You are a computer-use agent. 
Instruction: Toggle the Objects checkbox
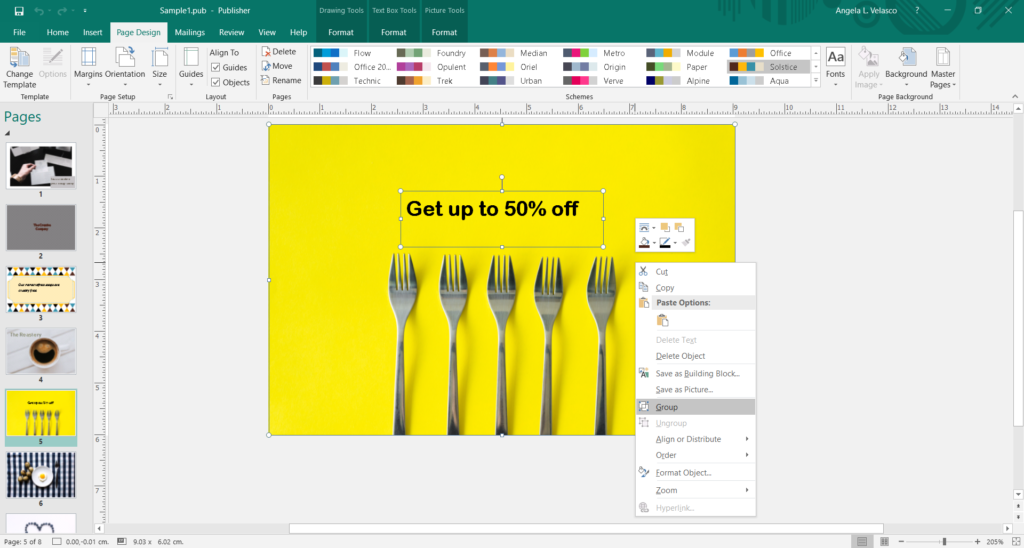click(215, 82)
